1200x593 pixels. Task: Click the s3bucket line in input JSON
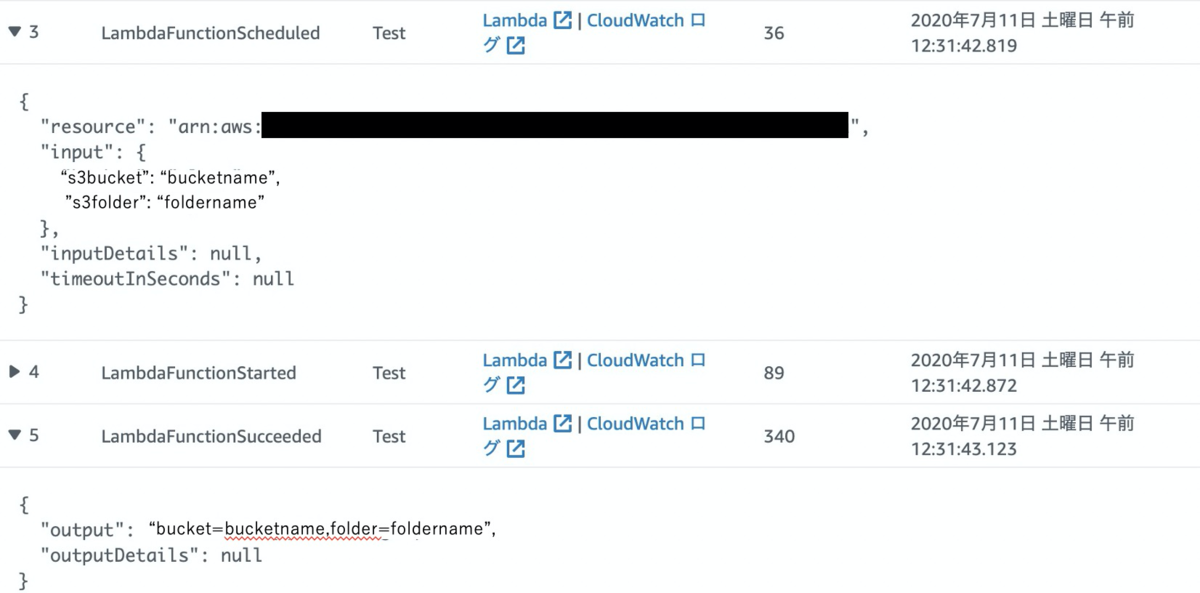tap(170, 178)
